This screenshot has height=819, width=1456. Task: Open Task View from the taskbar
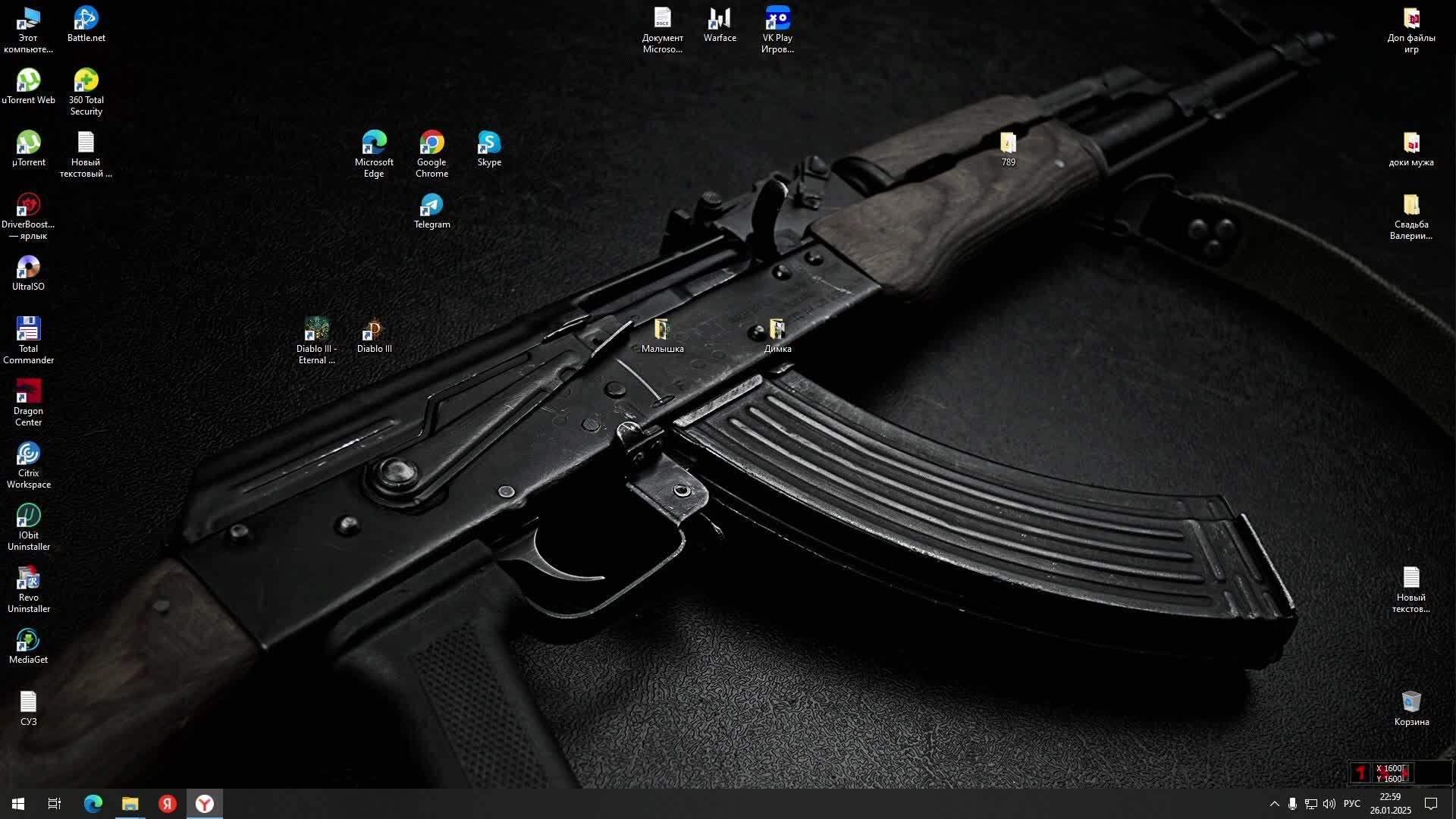click(x=55, y=804)
